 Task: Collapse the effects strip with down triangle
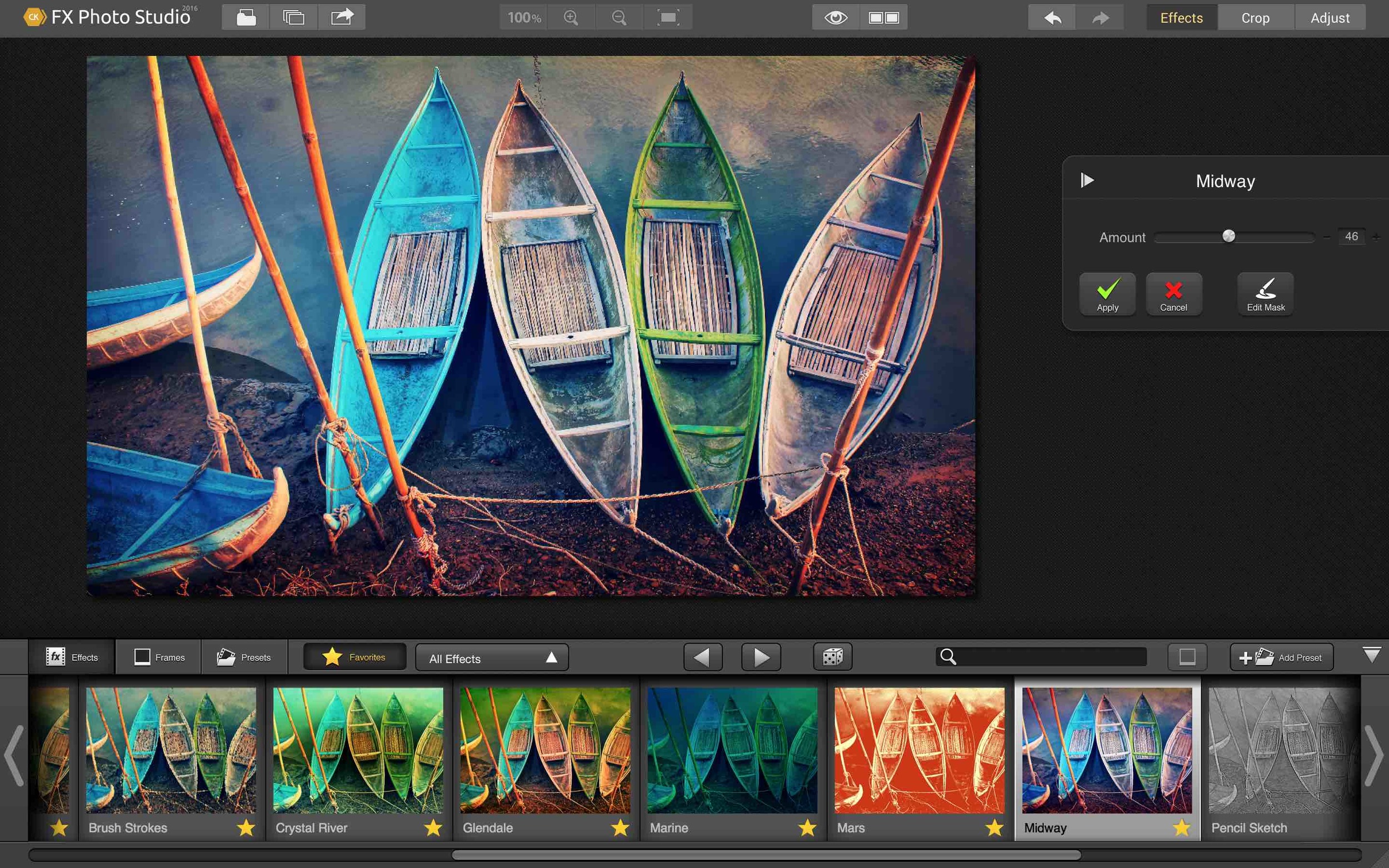pyautogui.click(x=1371, y=654)
